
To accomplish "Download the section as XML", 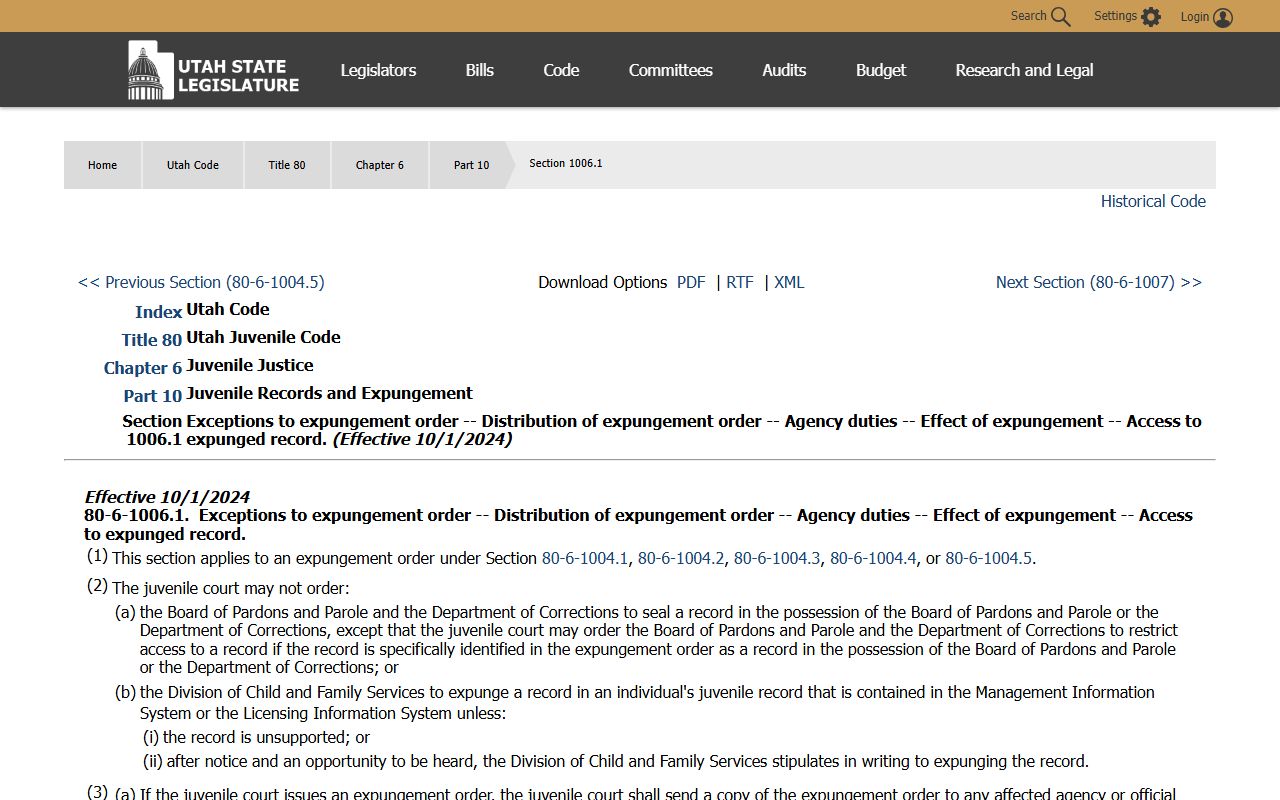I will pyautogui.click(x=789, y=282).
